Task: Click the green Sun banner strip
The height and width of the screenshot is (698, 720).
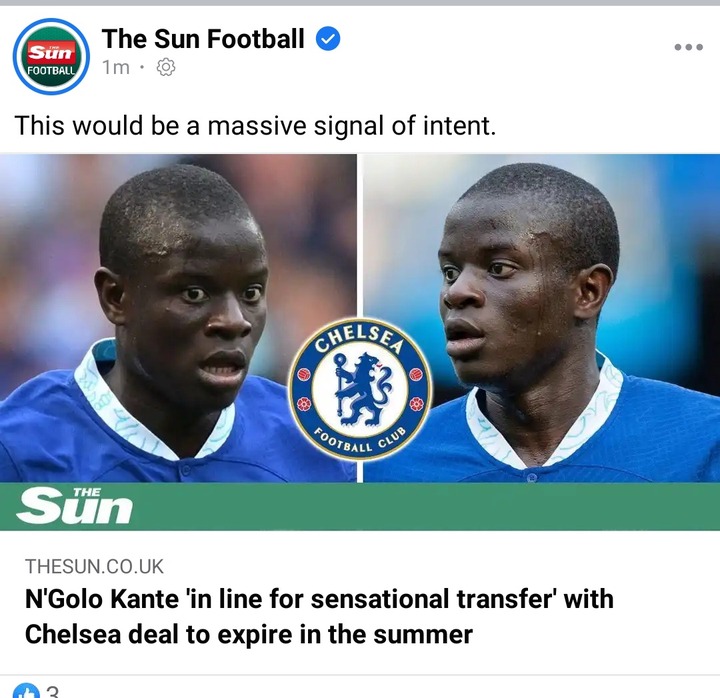Action: pos(360,507)
